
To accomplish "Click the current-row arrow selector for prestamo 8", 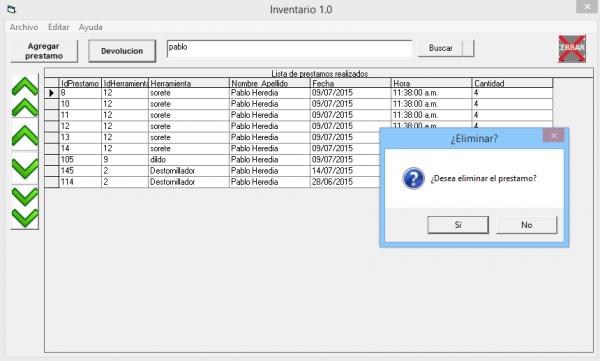I will click(52, 93).
